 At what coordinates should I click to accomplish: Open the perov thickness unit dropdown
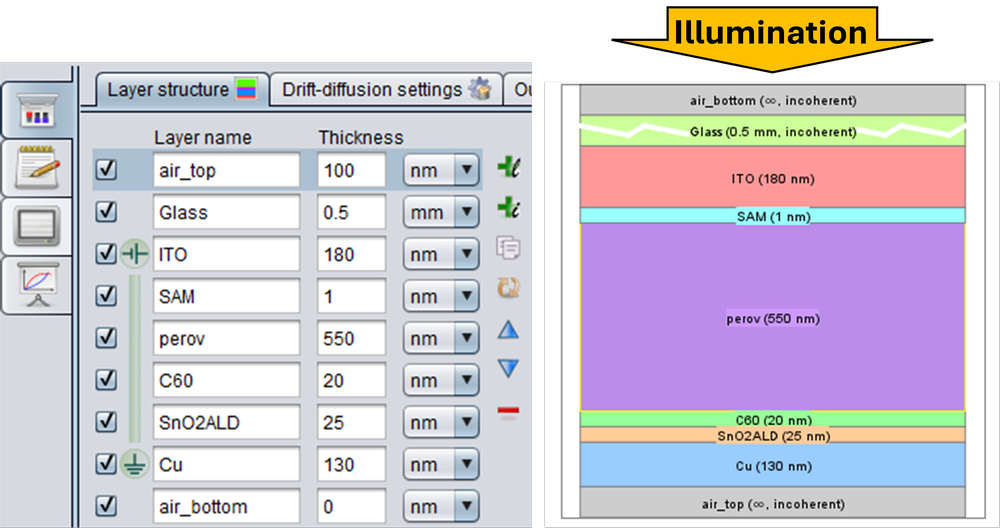(x=441, y=339)
